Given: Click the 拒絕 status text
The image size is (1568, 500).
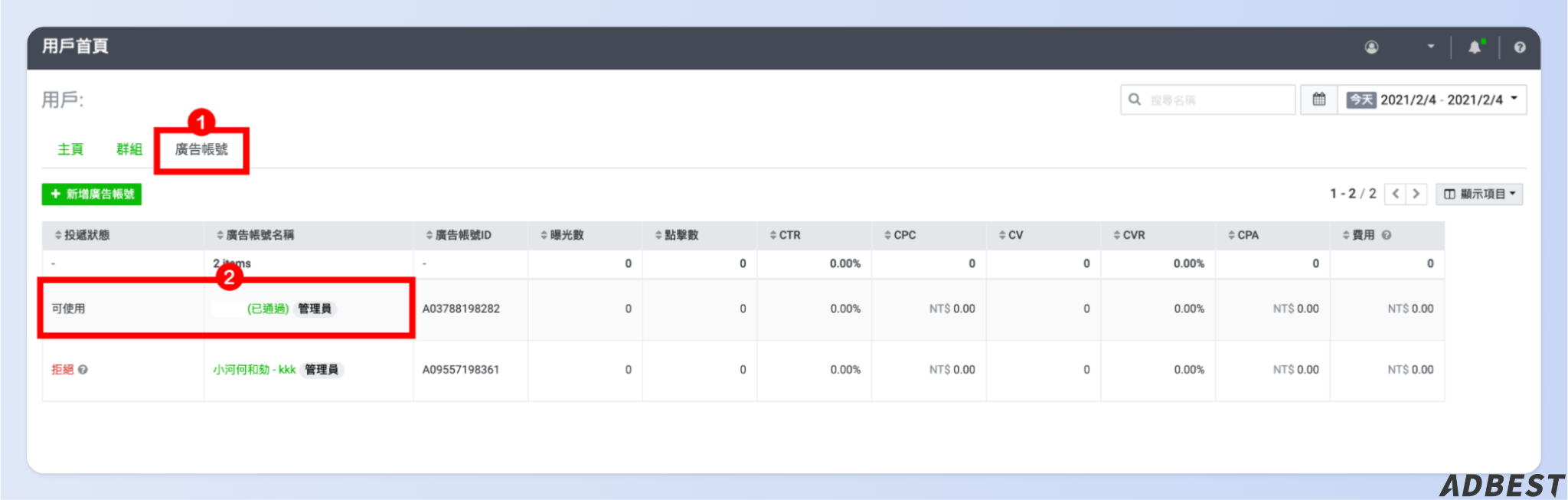Looking at the screenshot, I should coord(62,370).
